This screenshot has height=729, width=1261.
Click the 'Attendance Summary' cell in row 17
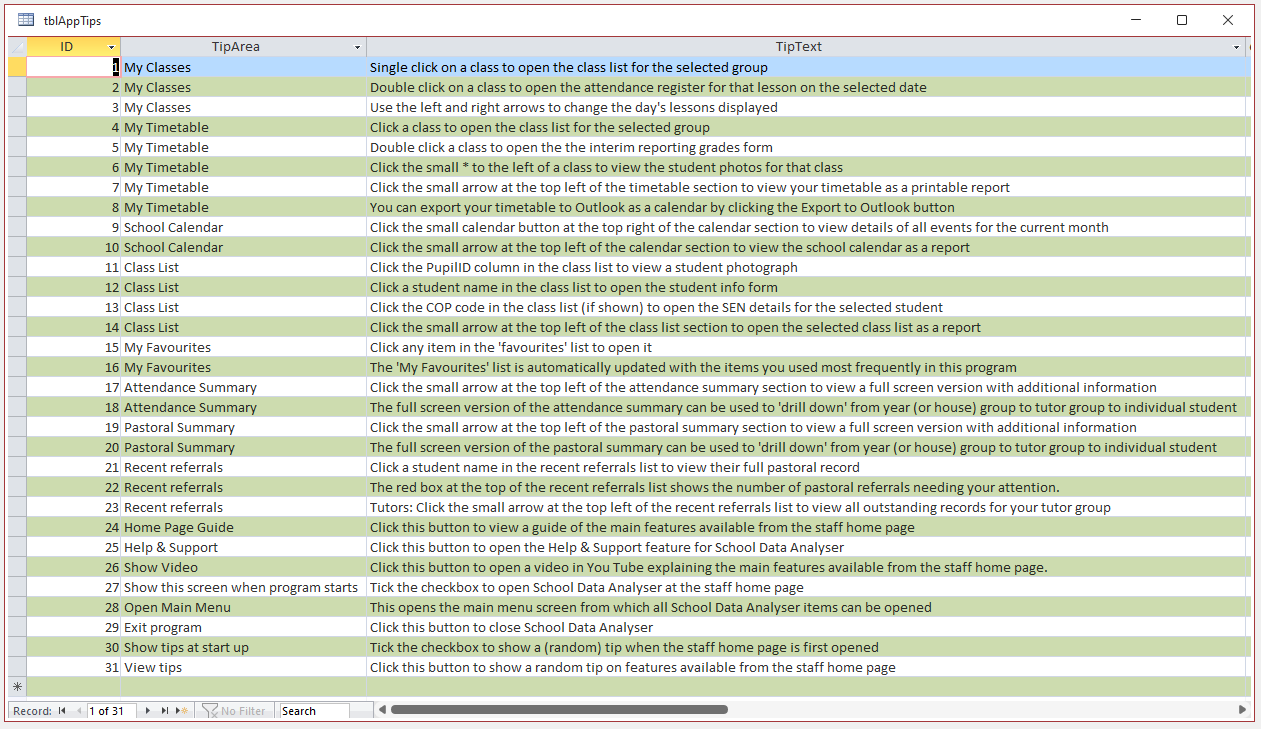[x=244, y=387]
